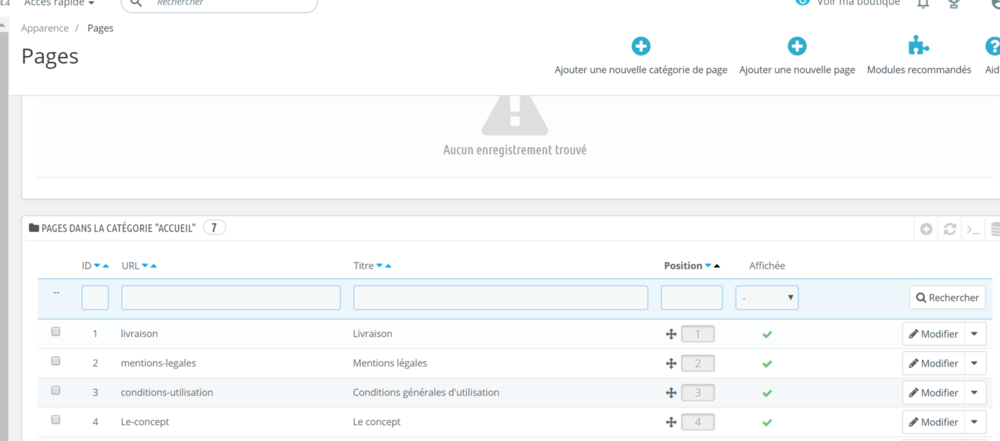Select the checkbox for livraison row
Viewport: 1000px width, 441px height.
coord(56,332)
